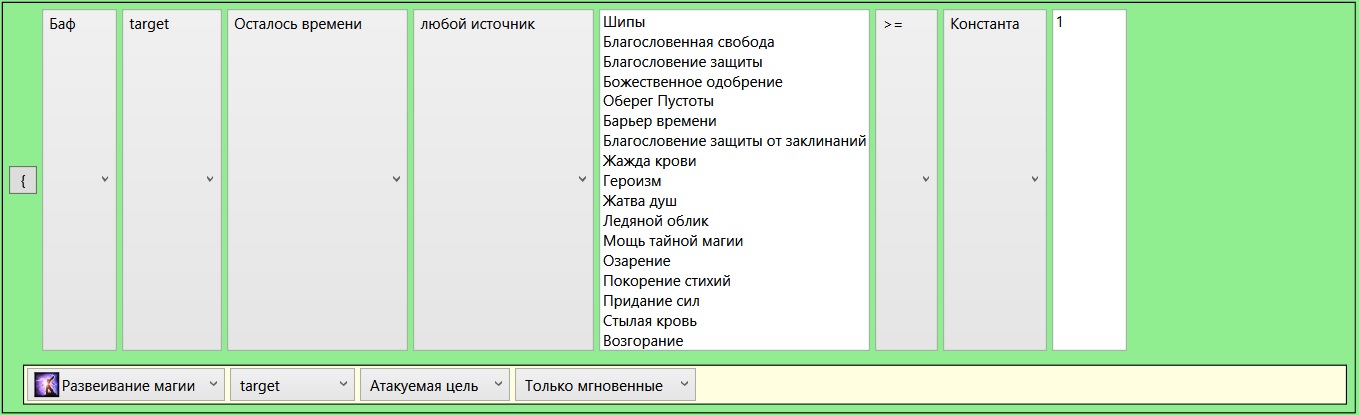Image resolution: width=1359 pixels, height=415 pixels.
Task: Open the Константа value type dropdown
Action: click(x=995, y=180)
